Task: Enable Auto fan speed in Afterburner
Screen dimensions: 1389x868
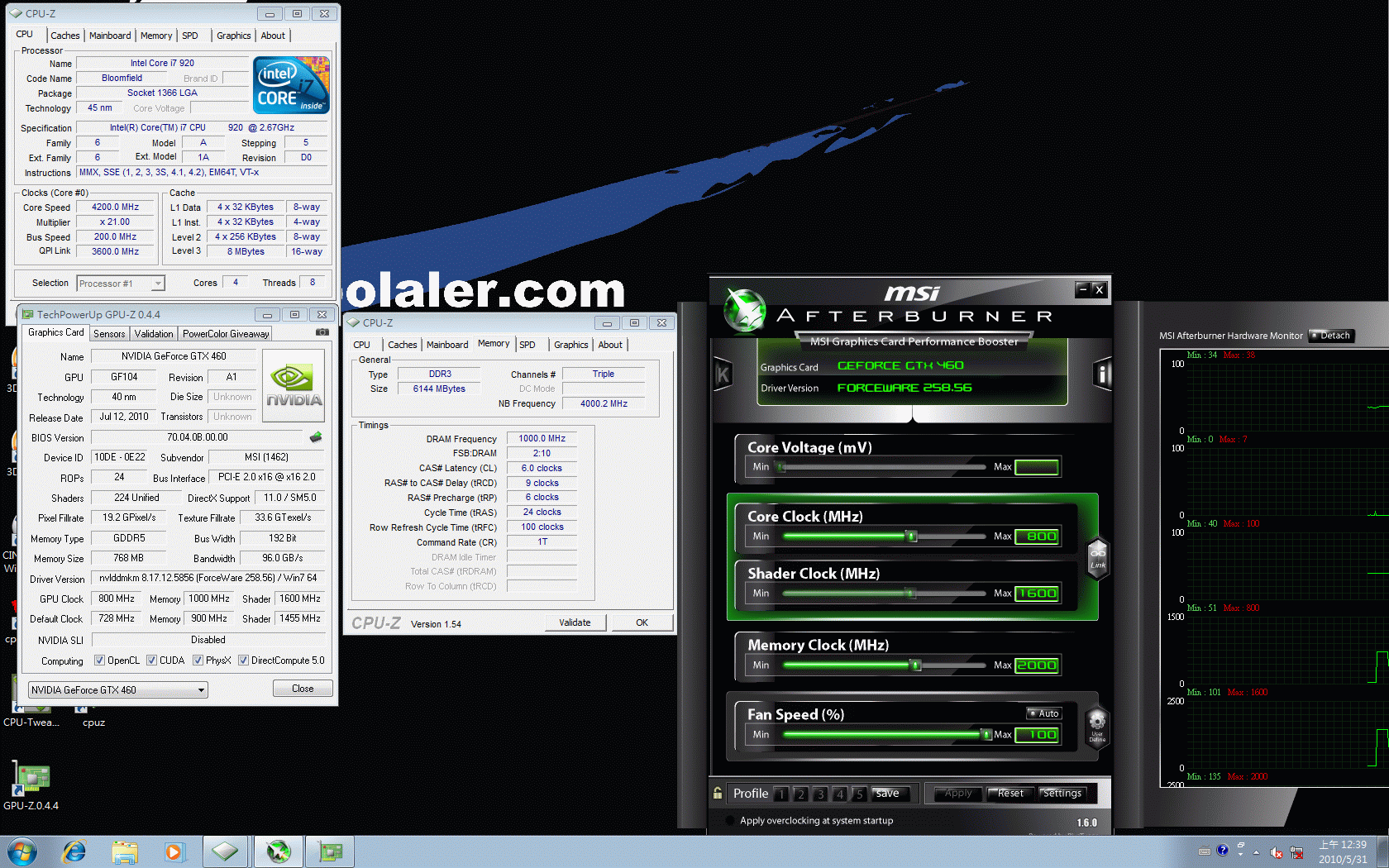Action: [x=1043, y=713]
